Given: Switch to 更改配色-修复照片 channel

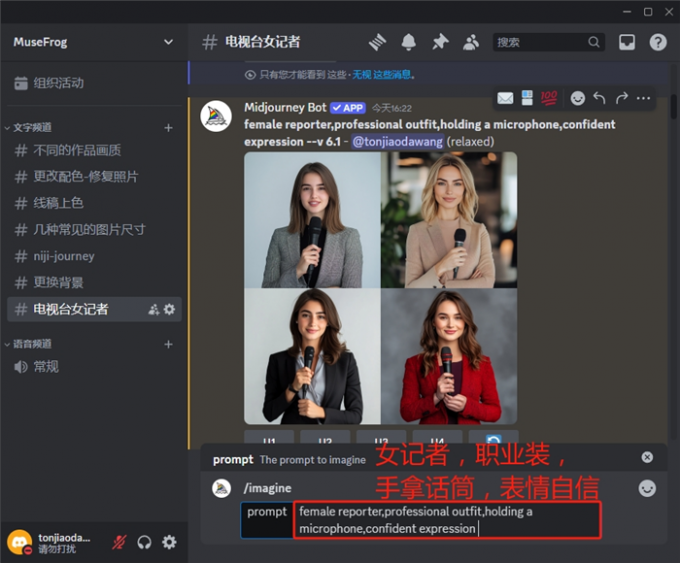Looking at the screenshot, I should point(94,177).
